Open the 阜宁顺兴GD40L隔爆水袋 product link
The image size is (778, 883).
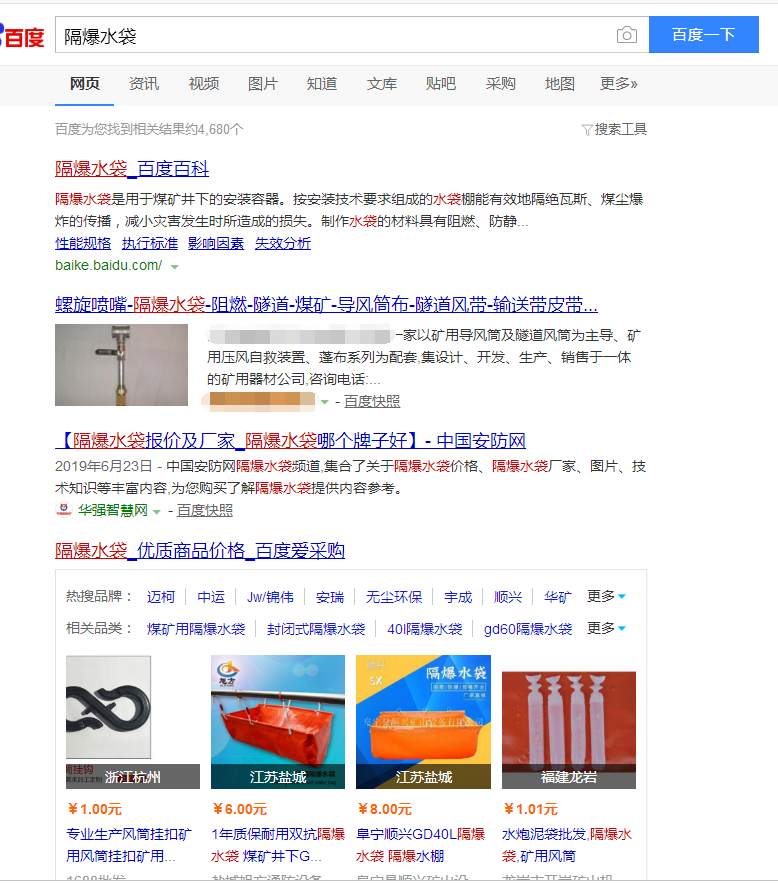(x=421, y=845)
